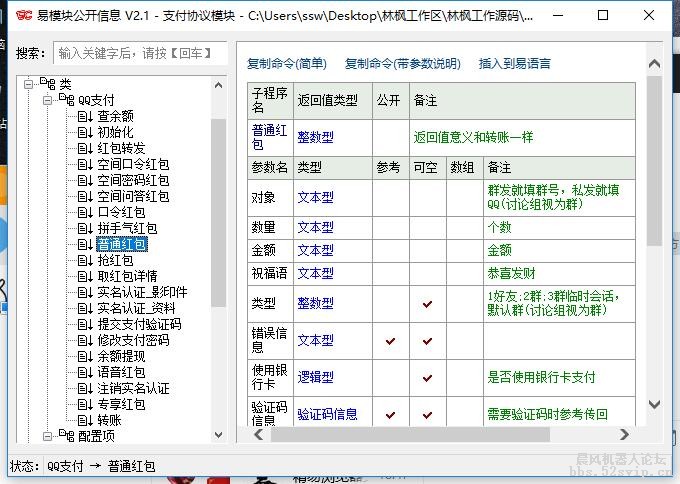680x484 pixels.
Task: Click 文本型 type in 金额 row
Action: click(315, 251)
